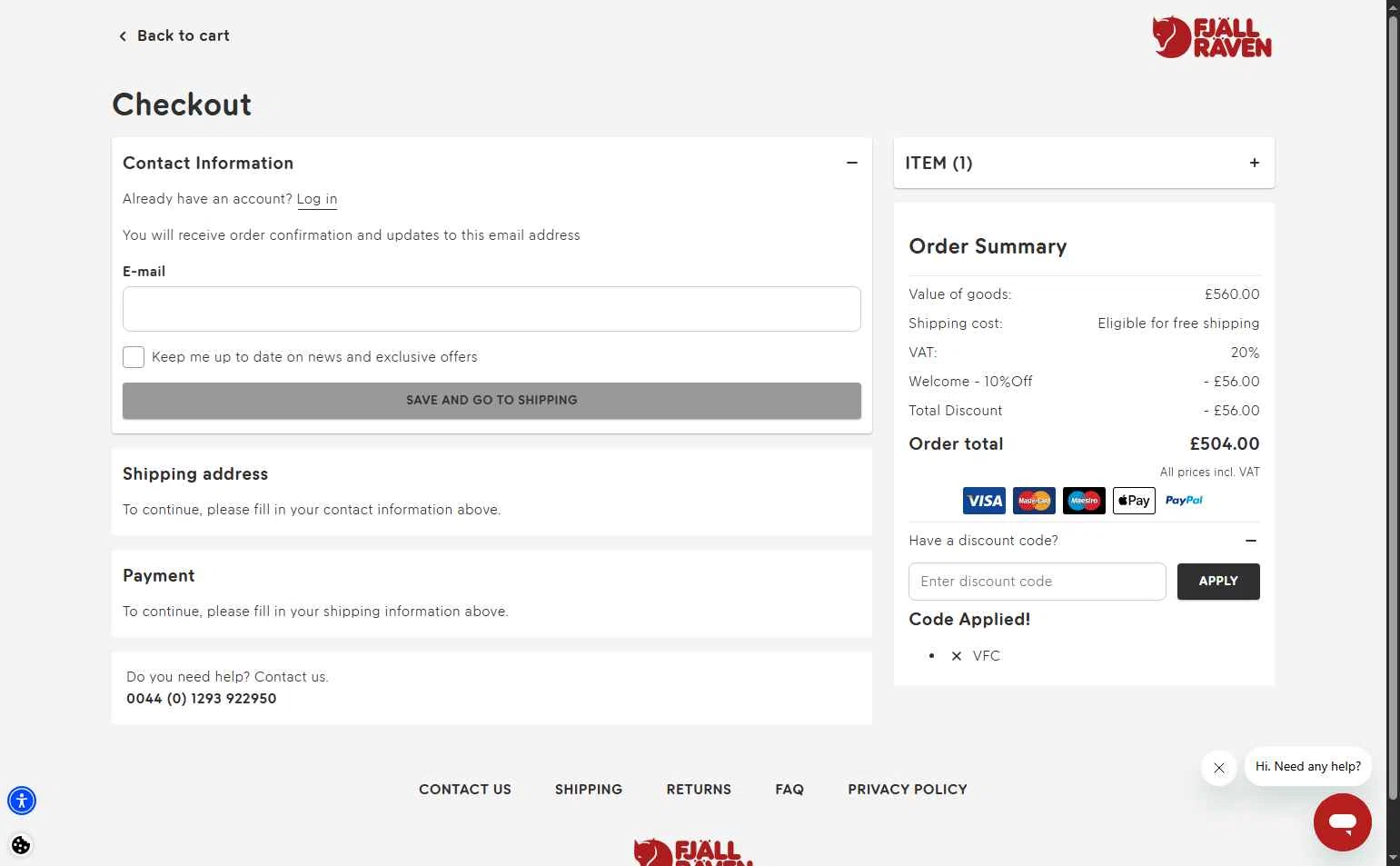1400x866 pixels.
Task: Click the Order total £504.00 value
Action: [1225, 444]
